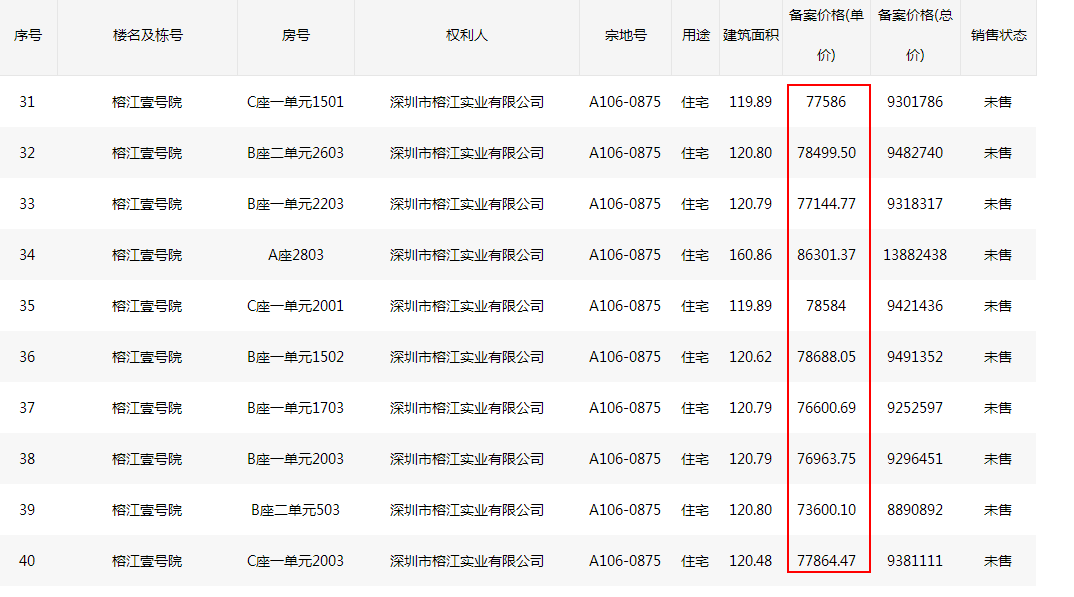1074x597 pixels.
Task: Select the 宗地号 column header
Action: click(x=625, y=35)
